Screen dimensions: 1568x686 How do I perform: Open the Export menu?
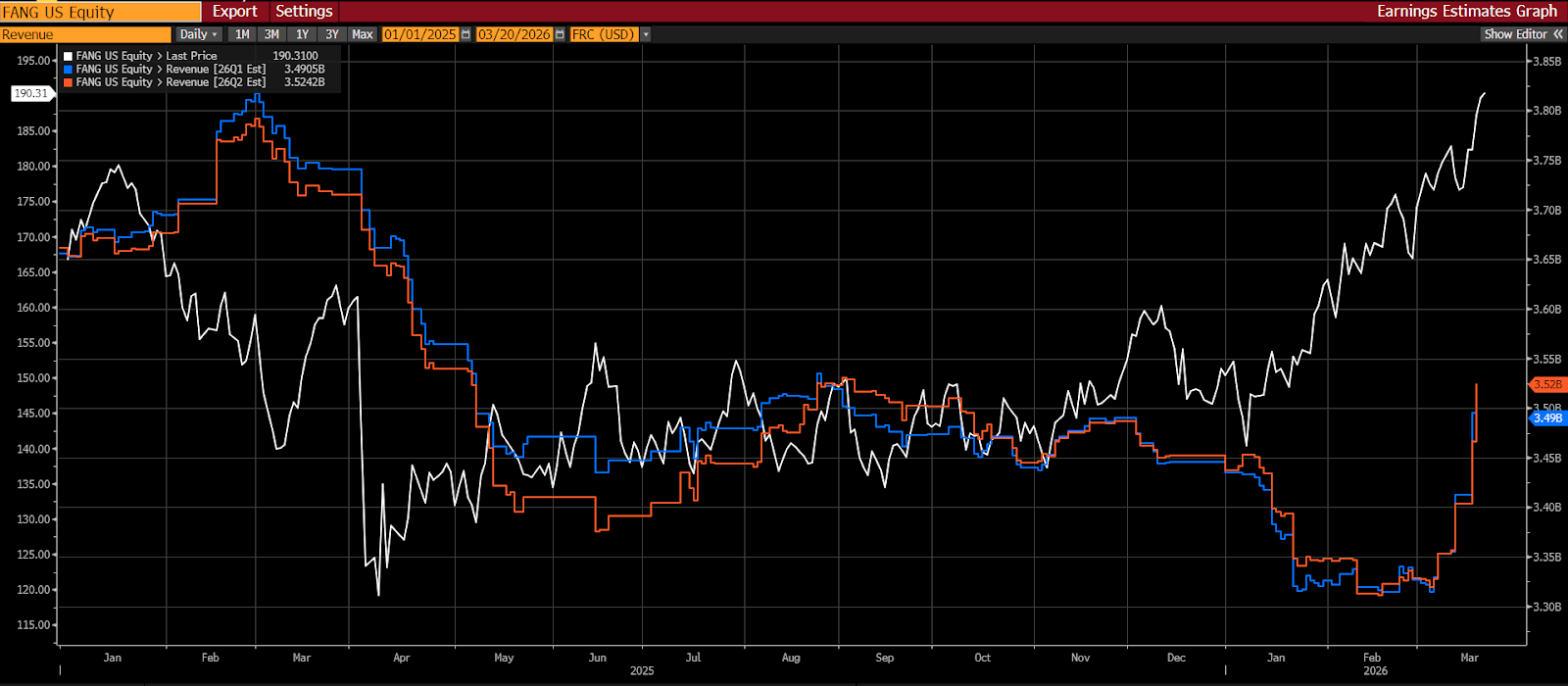[x=235, y=11]
